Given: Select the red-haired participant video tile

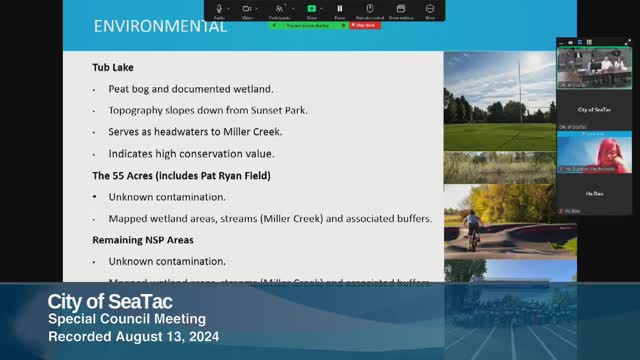Looking at the screenshot, I should 594,152.
